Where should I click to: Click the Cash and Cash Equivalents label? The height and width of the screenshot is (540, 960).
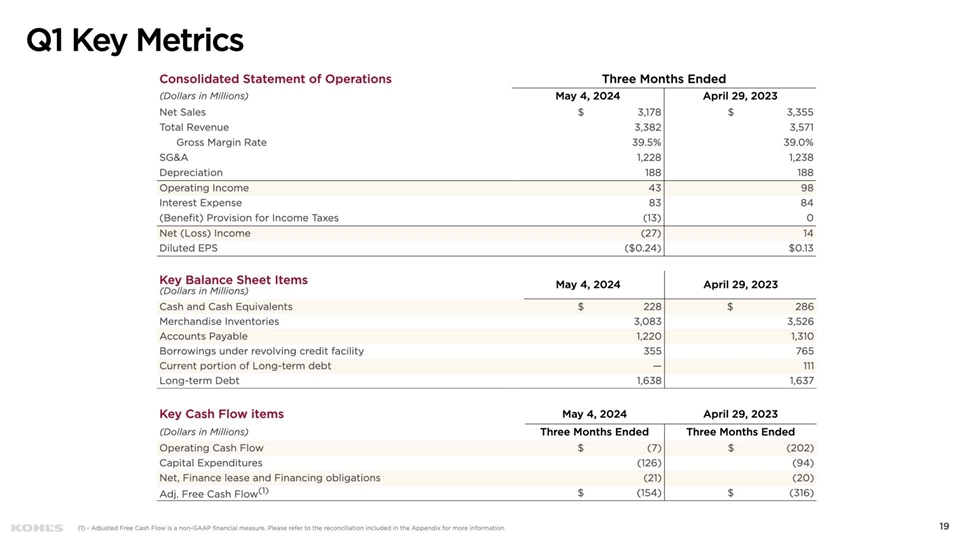(226, 307)
